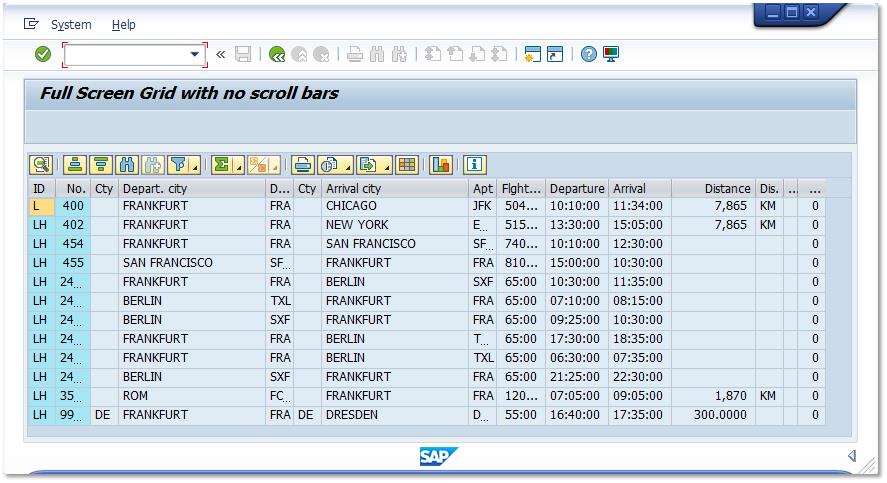Click the Print icon in grid toolbar
The image size is (887, 483).
tap(303, 165)
